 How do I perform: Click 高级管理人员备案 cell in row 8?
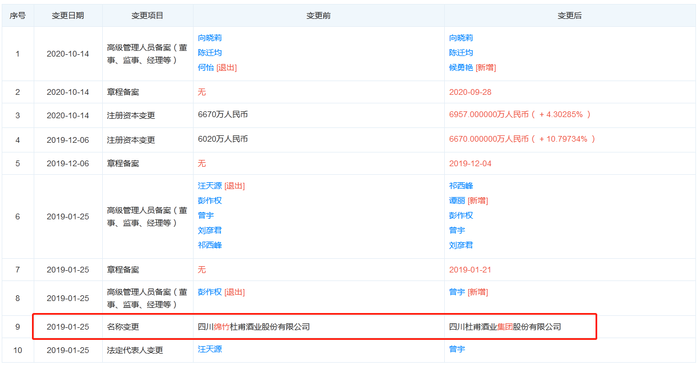click(147, 298)
